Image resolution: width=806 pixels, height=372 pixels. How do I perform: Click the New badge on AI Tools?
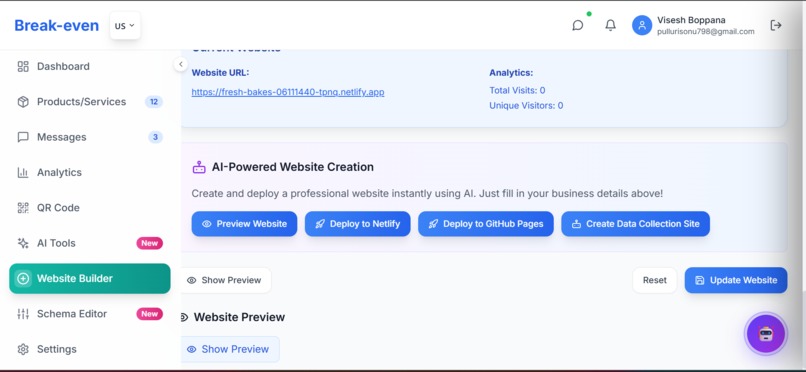(150, 243)
